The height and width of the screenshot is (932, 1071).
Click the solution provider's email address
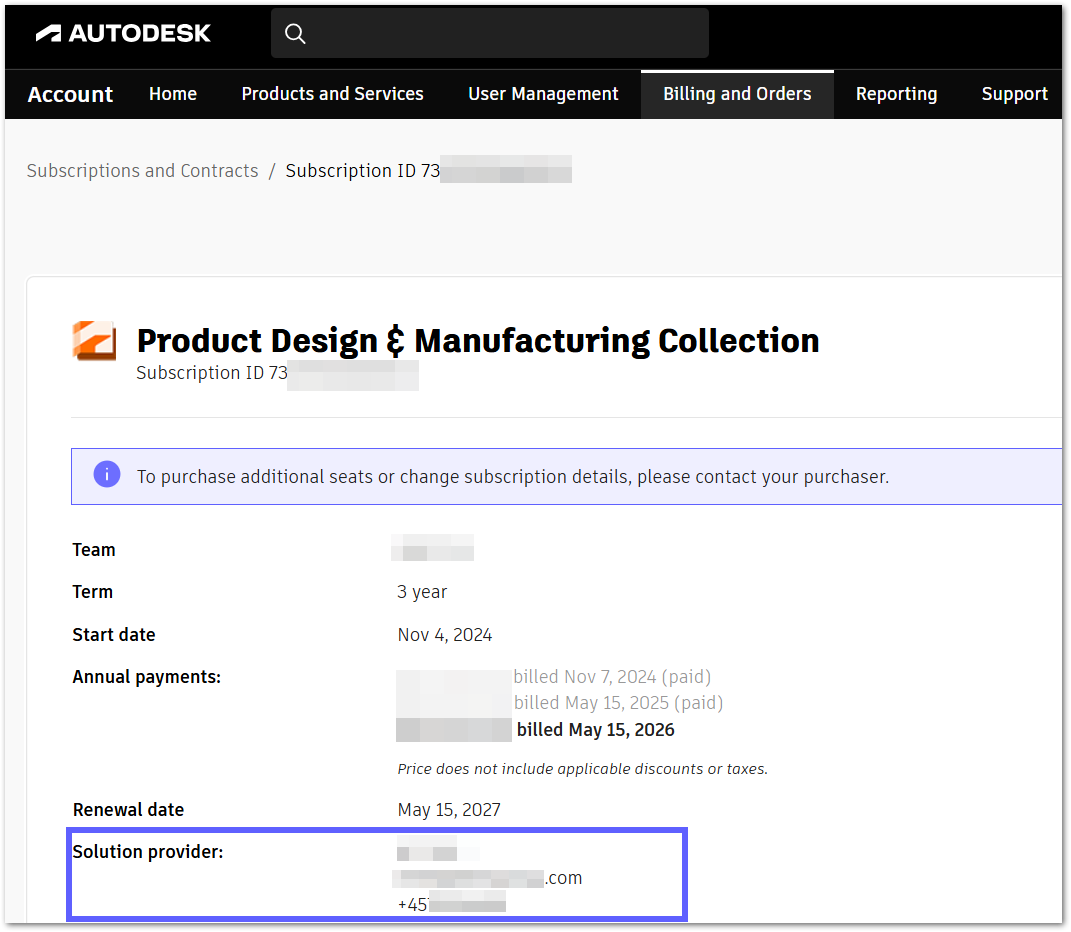491,877
